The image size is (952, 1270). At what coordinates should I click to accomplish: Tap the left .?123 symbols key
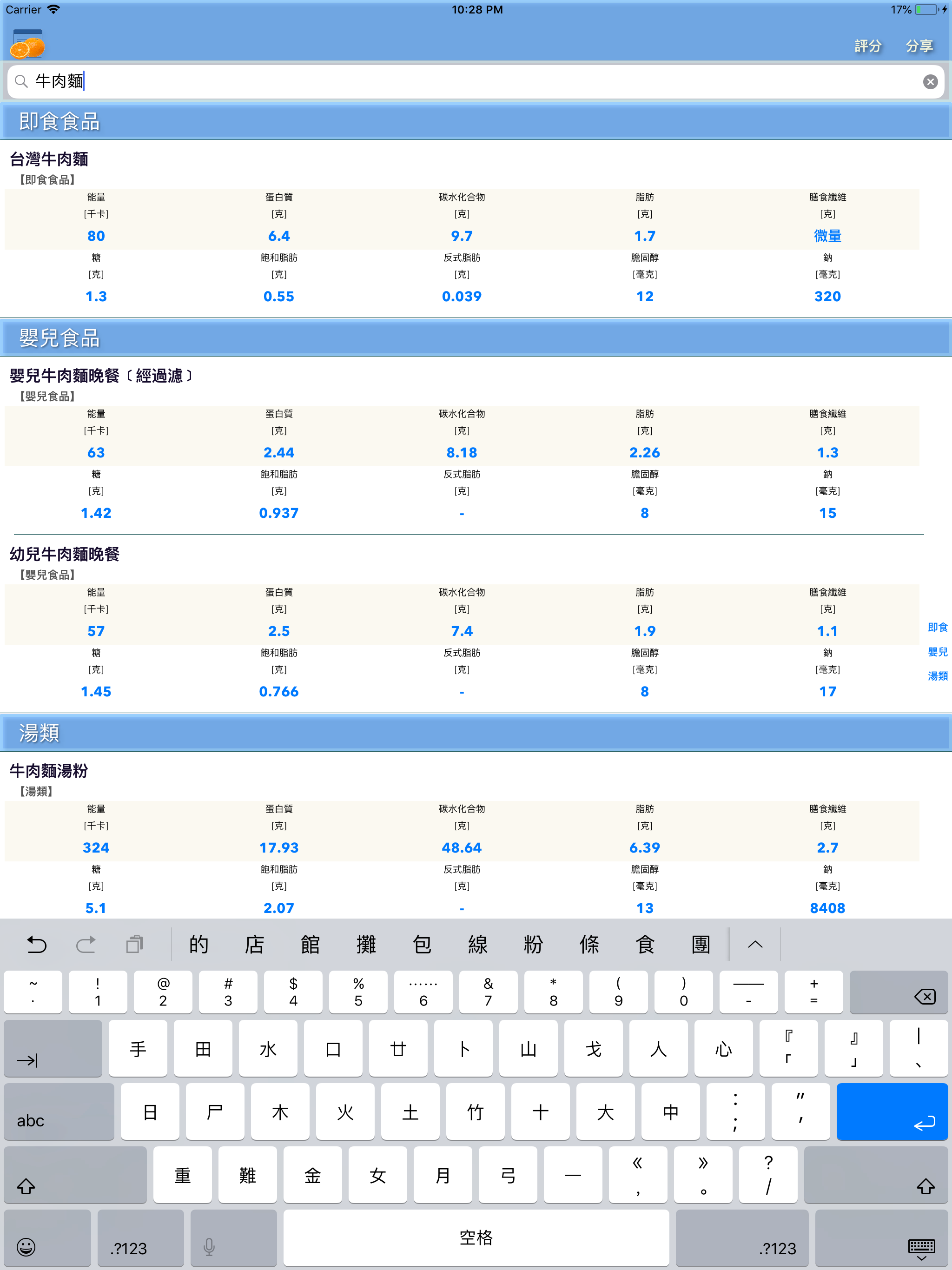(x=141, y=1238)
